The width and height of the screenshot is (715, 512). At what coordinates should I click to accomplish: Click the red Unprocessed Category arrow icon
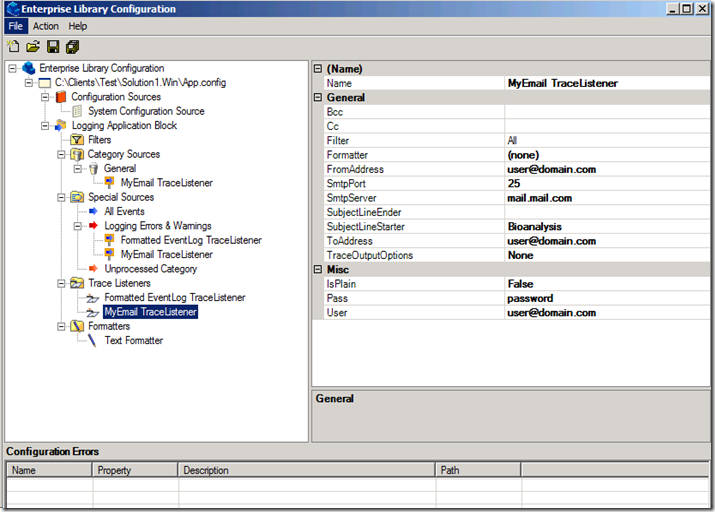(94, 269)
